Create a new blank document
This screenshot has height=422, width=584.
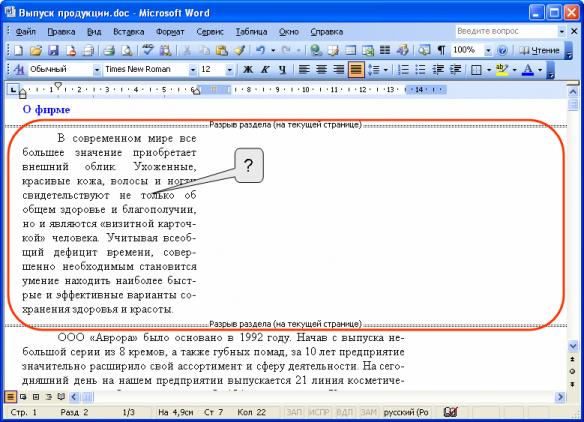click(18, 50)
